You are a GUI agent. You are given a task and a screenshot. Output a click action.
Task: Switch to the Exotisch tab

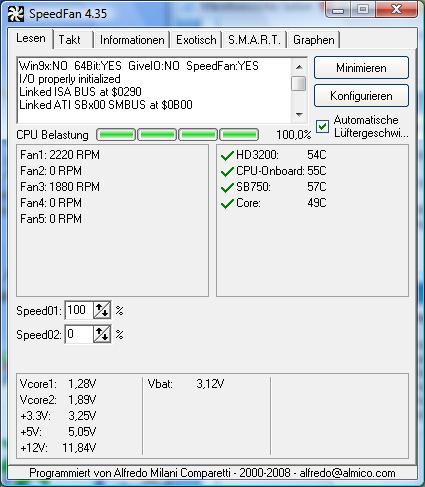196,40
